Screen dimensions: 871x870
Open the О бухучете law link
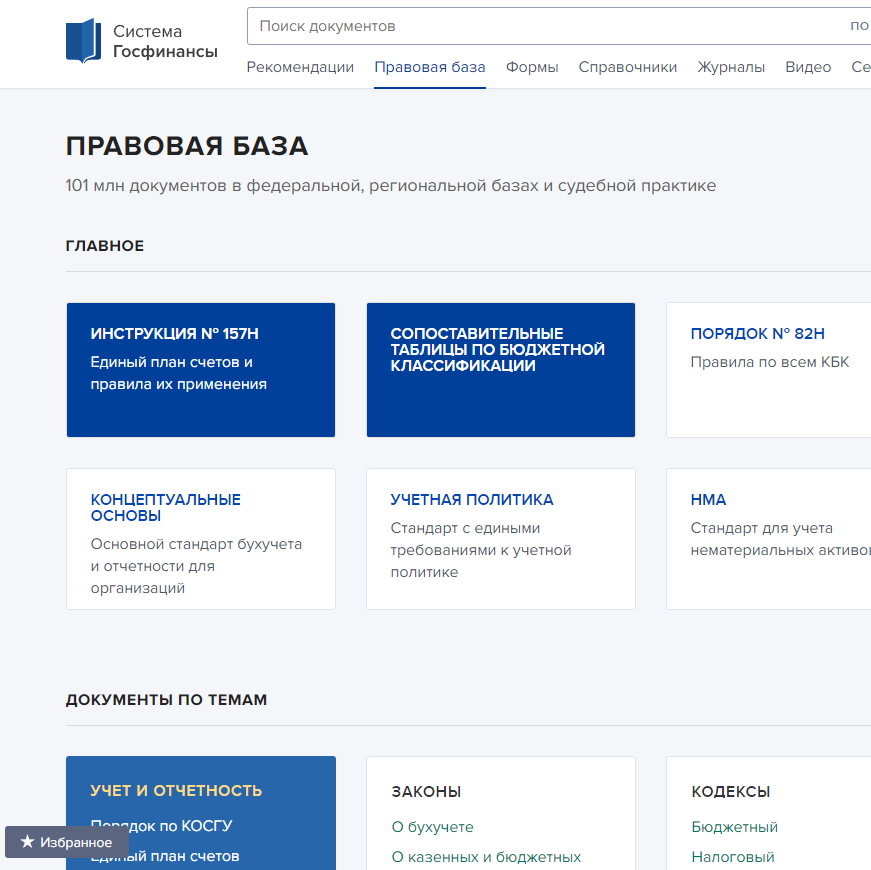pos(433,827)
